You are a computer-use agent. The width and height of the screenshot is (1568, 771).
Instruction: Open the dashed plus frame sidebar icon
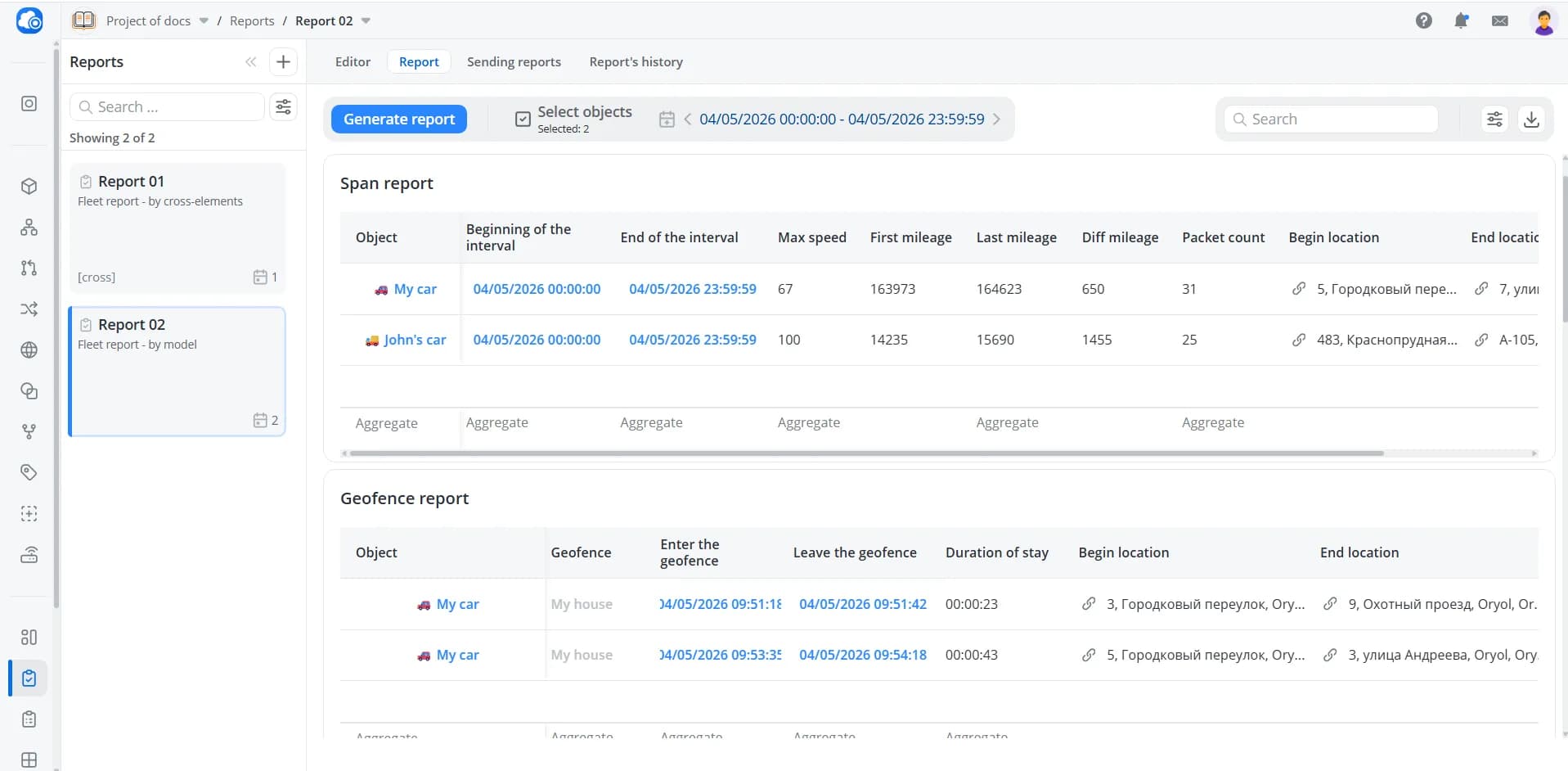click(29, 514)
